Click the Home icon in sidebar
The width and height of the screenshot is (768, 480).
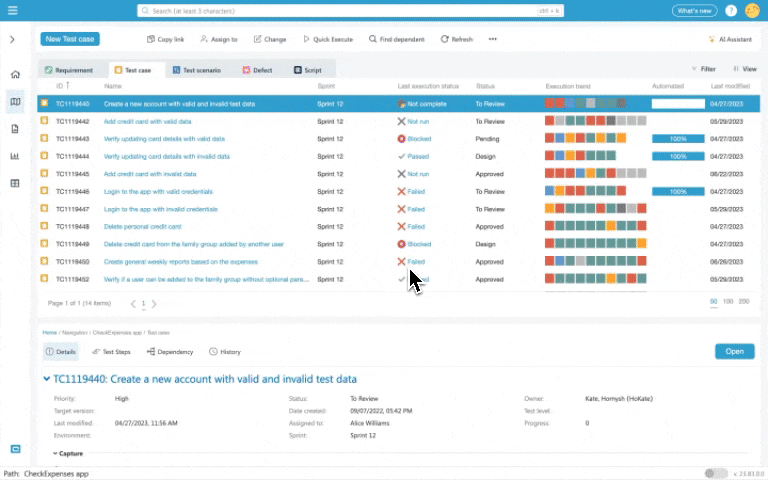coord(15,74)
